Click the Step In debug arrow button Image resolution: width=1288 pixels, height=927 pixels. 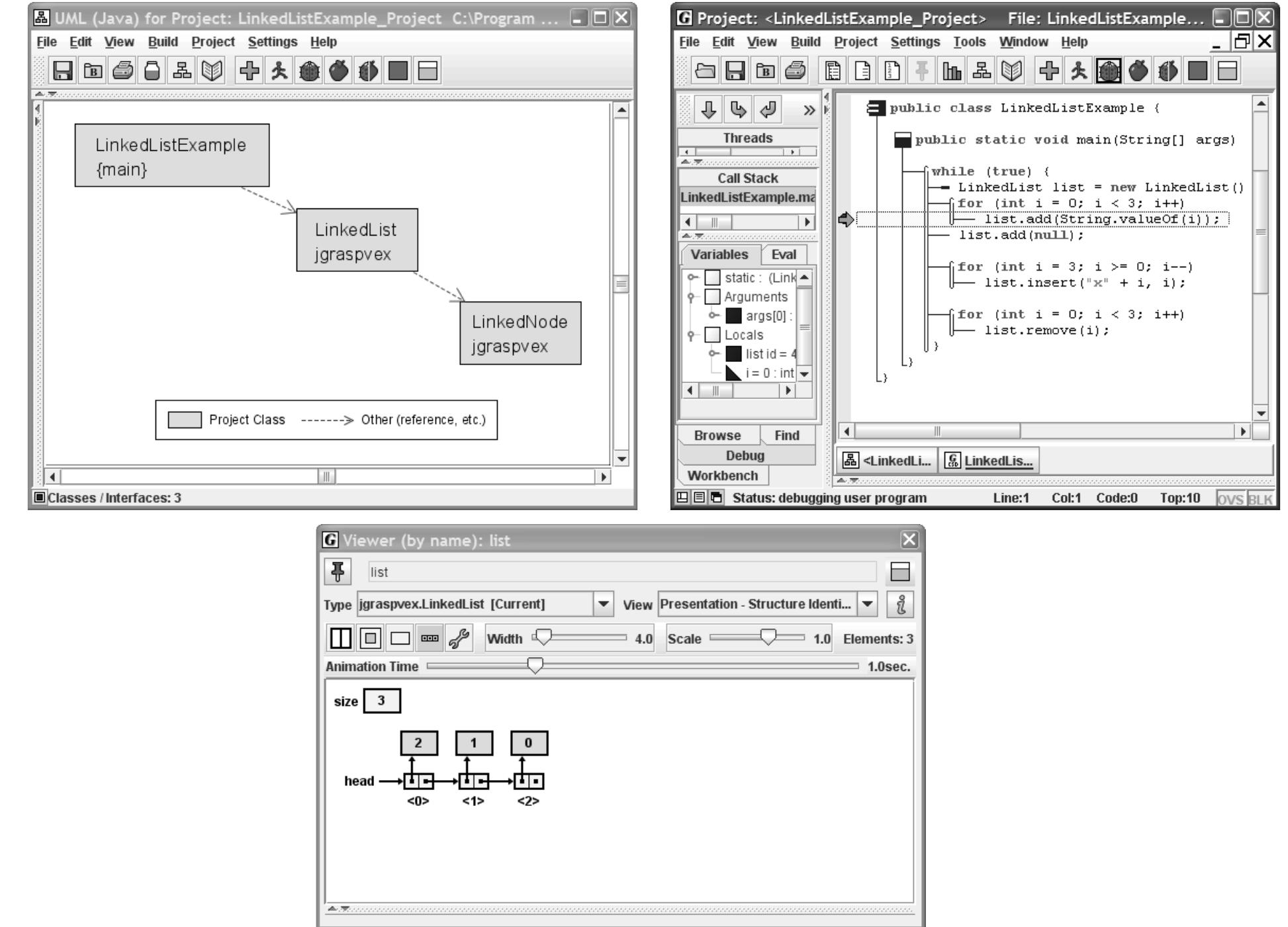point(737,110)
